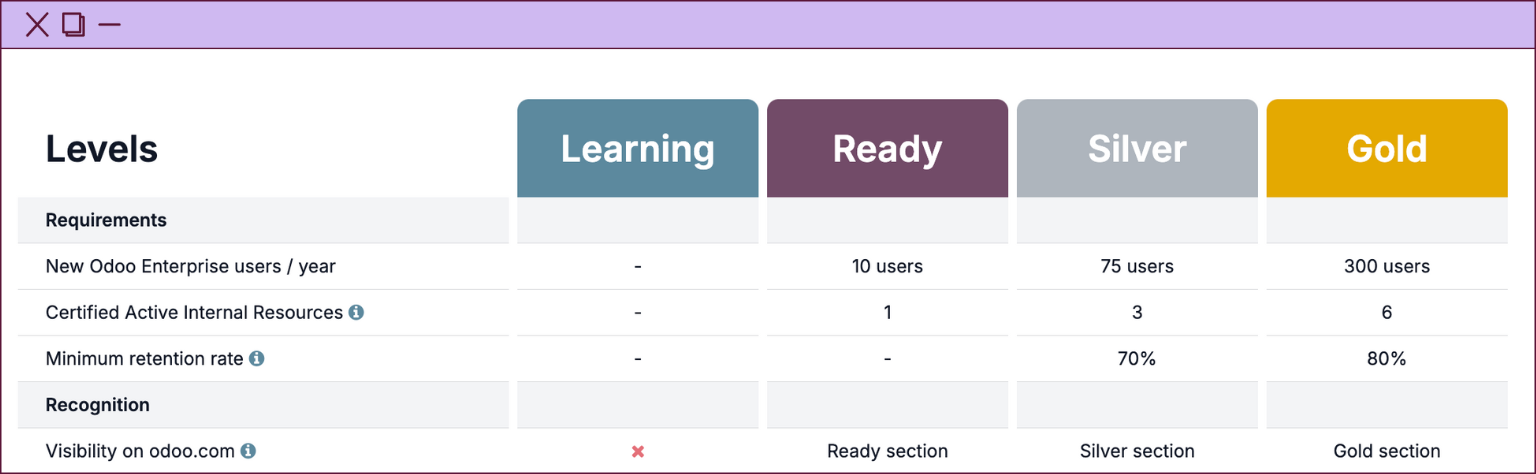This screenshot has height=474, width=1536.
Task: Click the Recognition section row label
Action: pos(98,405)
